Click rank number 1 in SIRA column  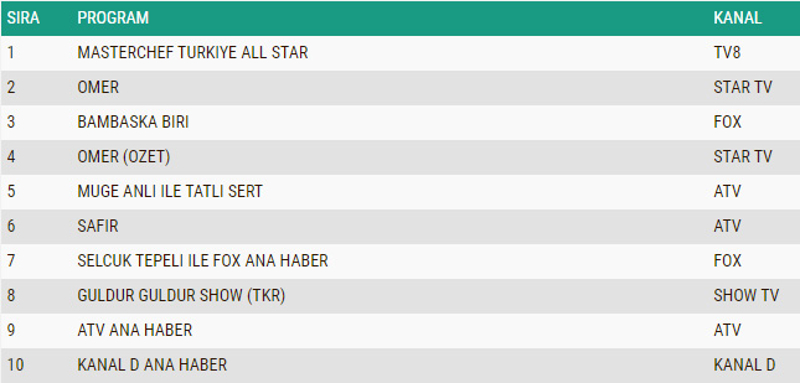[11, 53]
